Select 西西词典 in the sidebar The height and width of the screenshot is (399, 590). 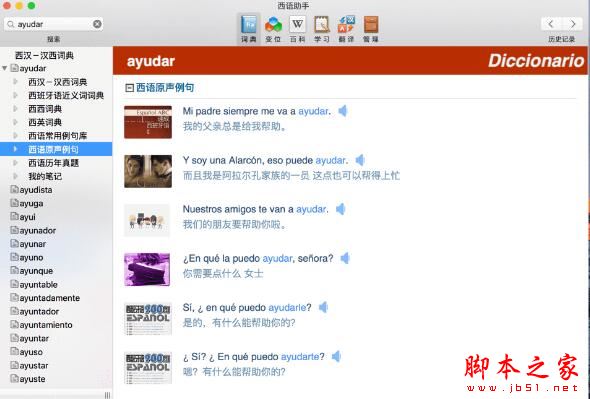tap(45, 109)
